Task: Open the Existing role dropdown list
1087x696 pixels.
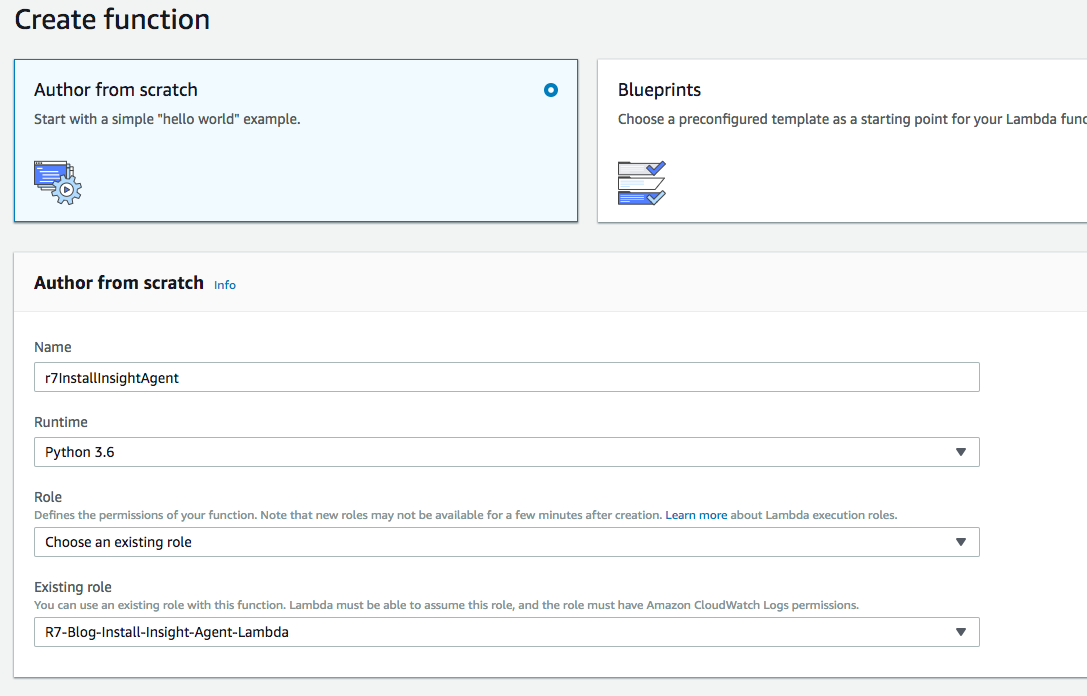Action: (x=506, y=632)
